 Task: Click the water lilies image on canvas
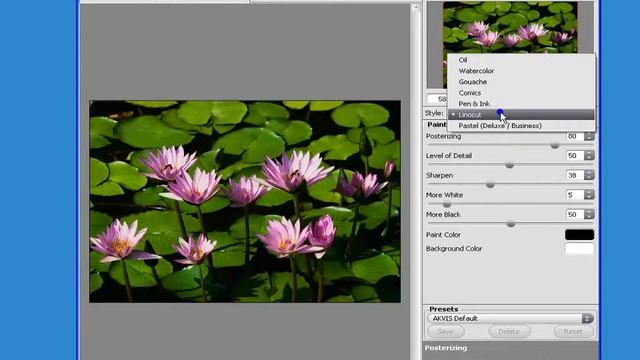(245, 202)
